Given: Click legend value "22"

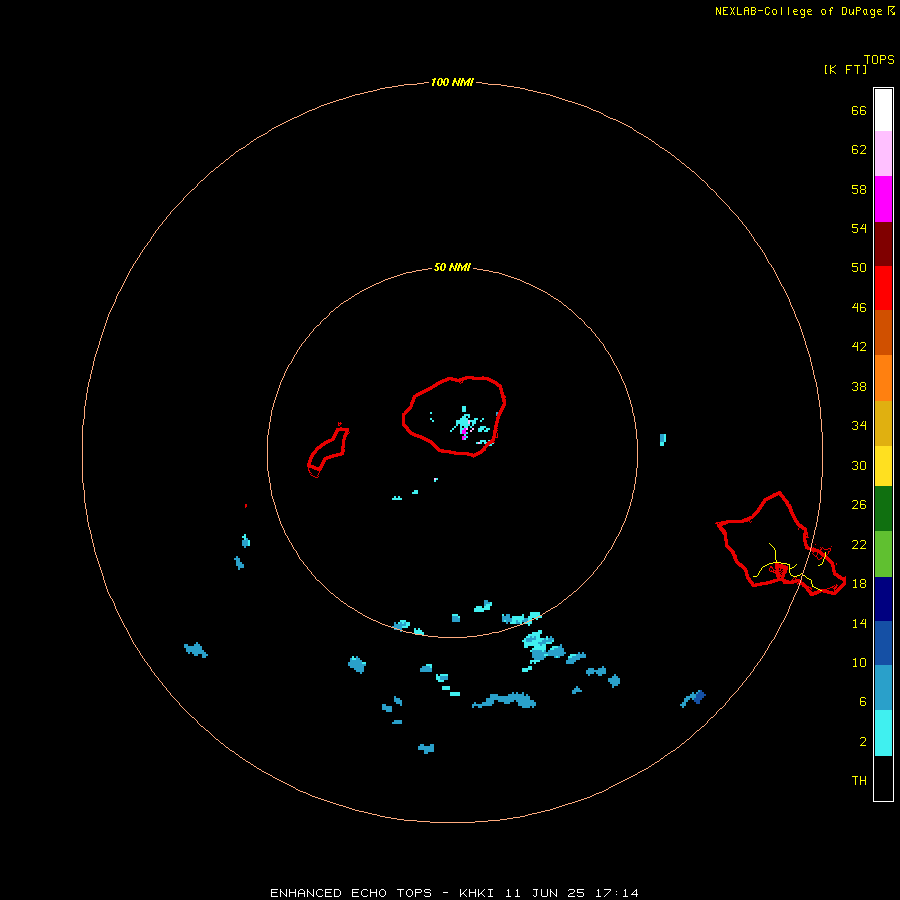Looking at the screenshot, I should [859, 544].
